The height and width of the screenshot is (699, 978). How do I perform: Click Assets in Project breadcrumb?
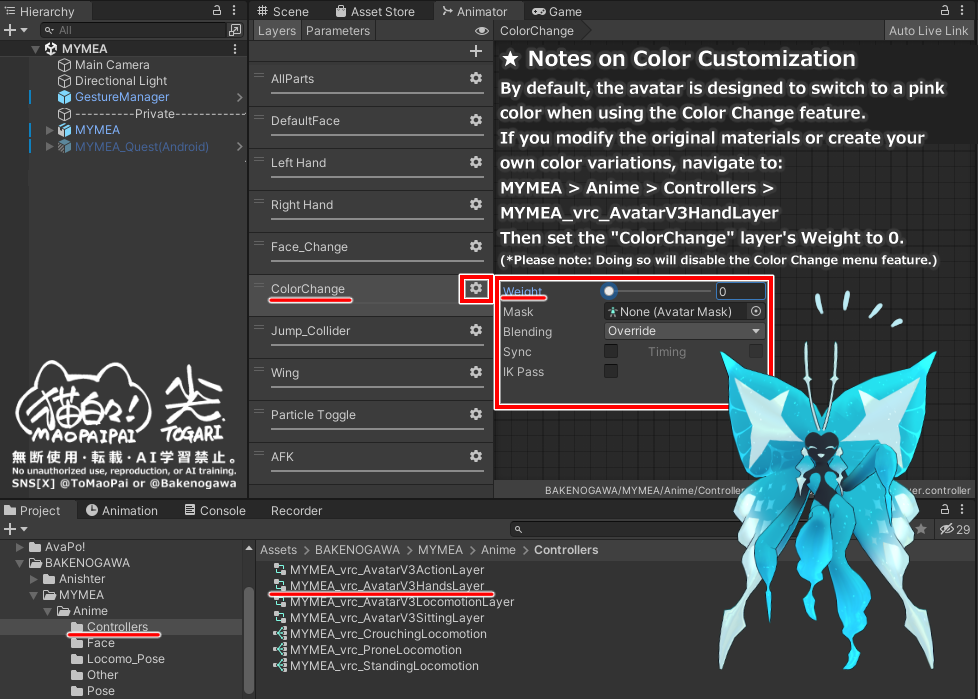(278, 550)
